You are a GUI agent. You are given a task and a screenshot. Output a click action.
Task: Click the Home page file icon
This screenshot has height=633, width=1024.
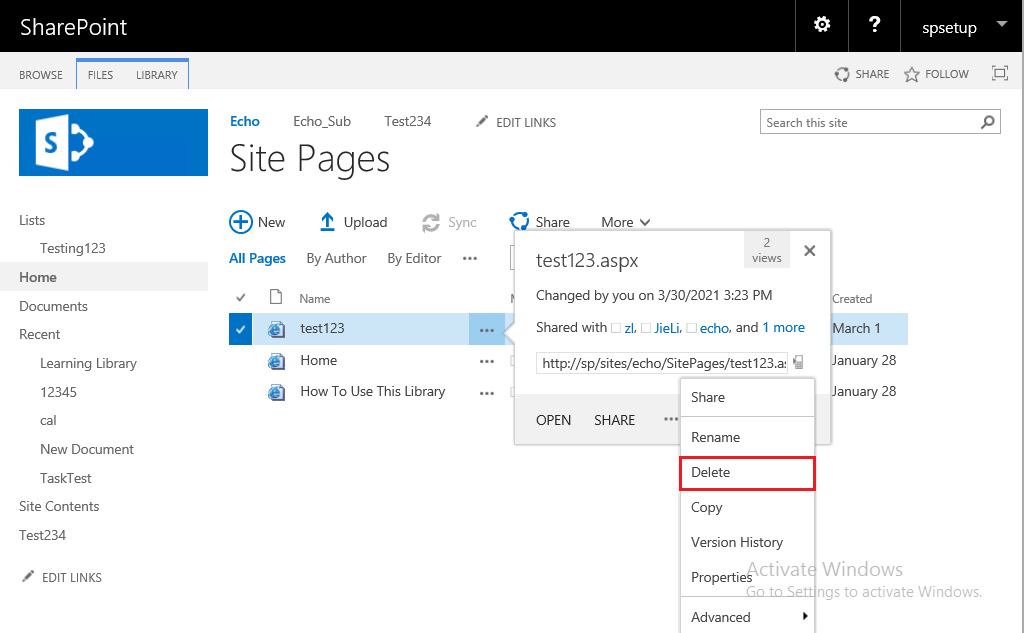pyautogui.click(x=277, y=361)
